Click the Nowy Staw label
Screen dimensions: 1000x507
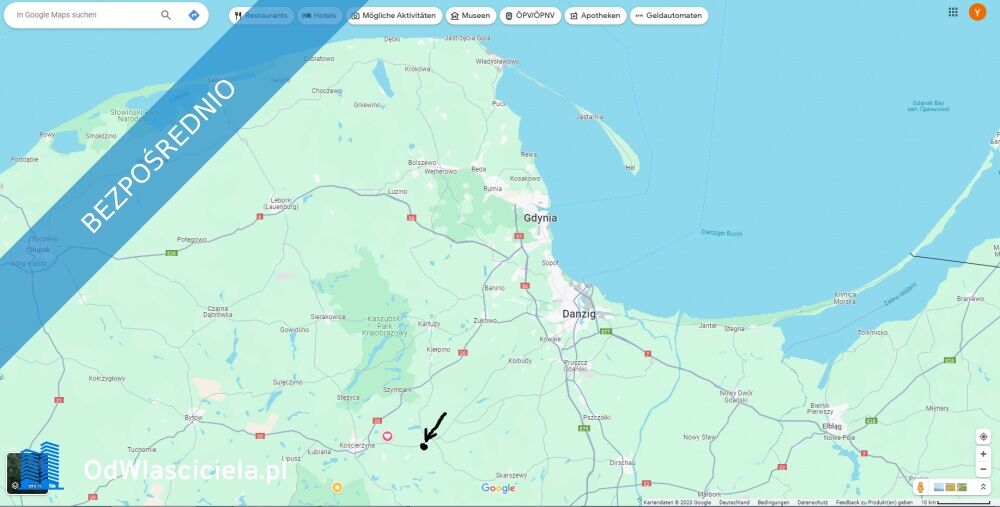(700, 437)
